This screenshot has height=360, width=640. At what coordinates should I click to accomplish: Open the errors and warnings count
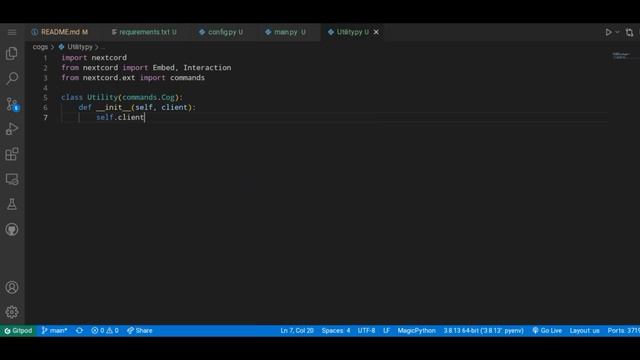pyautogui.click(x=105, y=331)
